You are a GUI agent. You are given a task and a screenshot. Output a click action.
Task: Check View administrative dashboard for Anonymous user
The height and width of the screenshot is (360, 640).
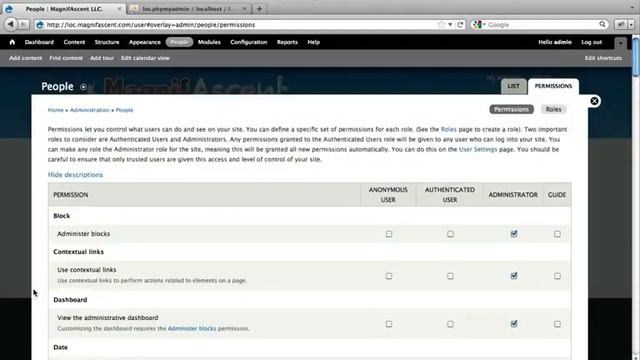point(389,324)
